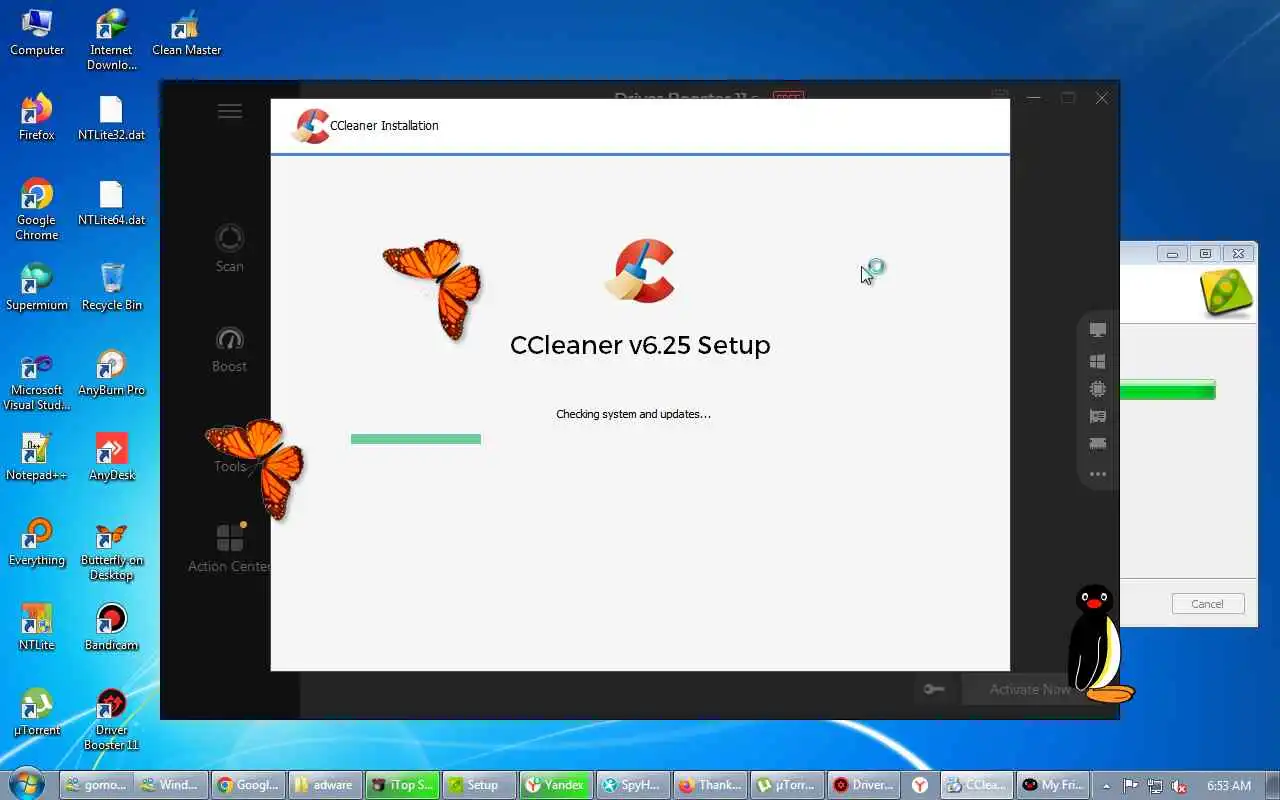The width and height of the screenshot is (1280, 800).
Task: Switch to the Firefox "Thank..." taskbar button
Action: [x=709, y=785]
